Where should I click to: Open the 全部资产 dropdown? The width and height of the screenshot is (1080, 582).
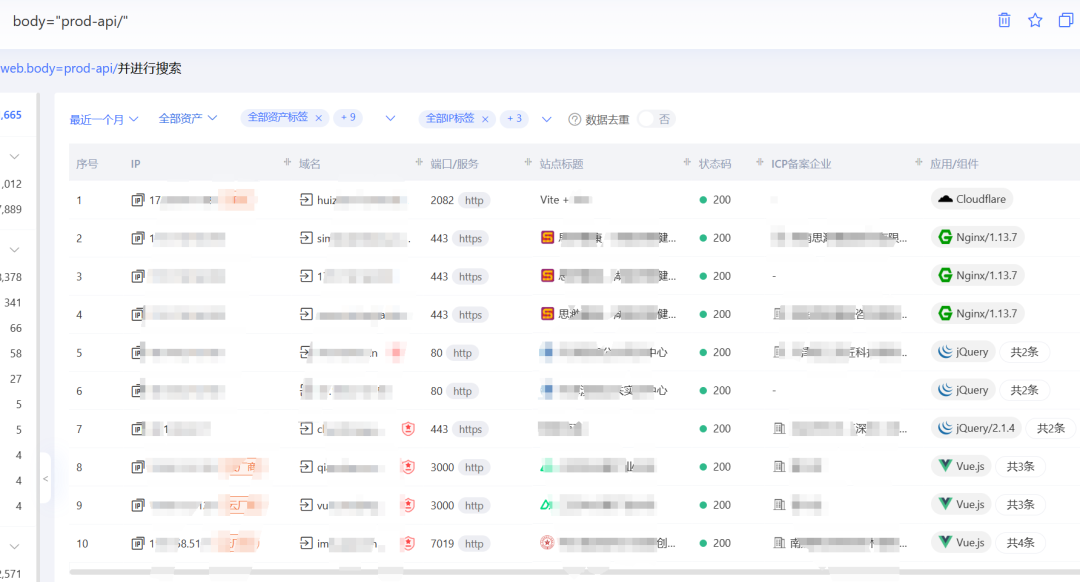pos(187,118)
